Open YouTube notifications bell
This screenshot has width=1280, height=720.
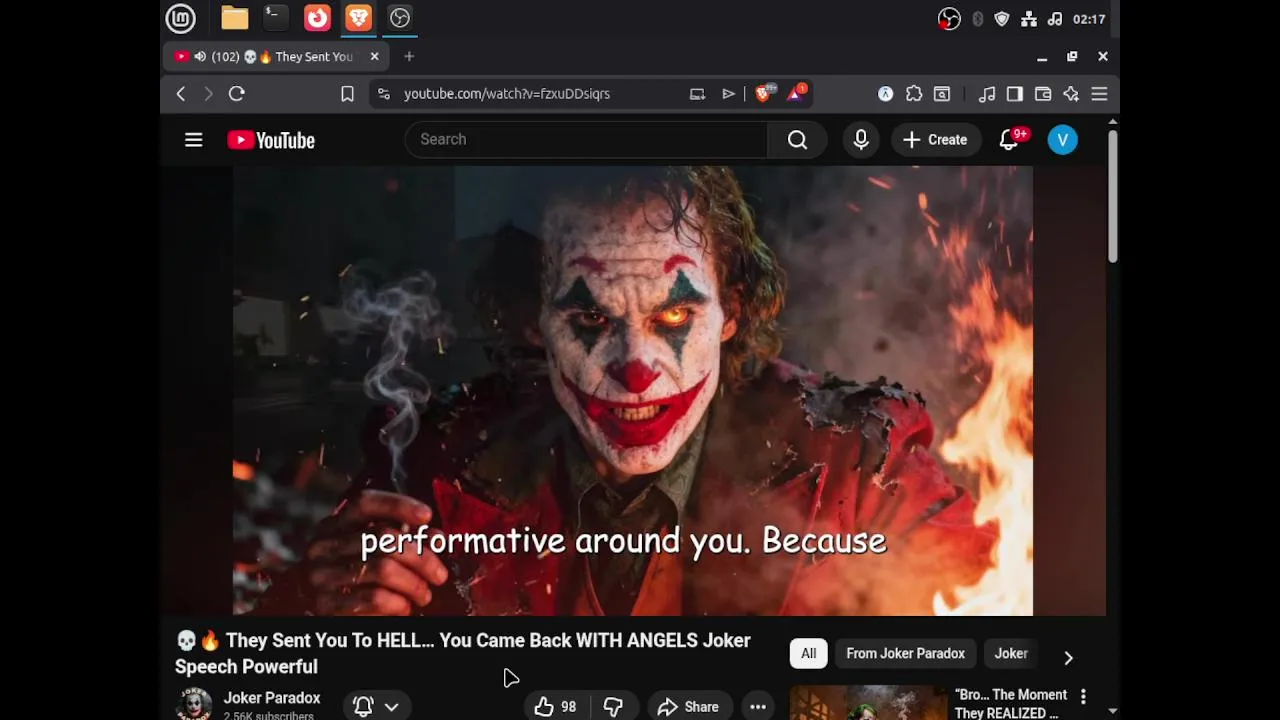(x=1010, y=140)
